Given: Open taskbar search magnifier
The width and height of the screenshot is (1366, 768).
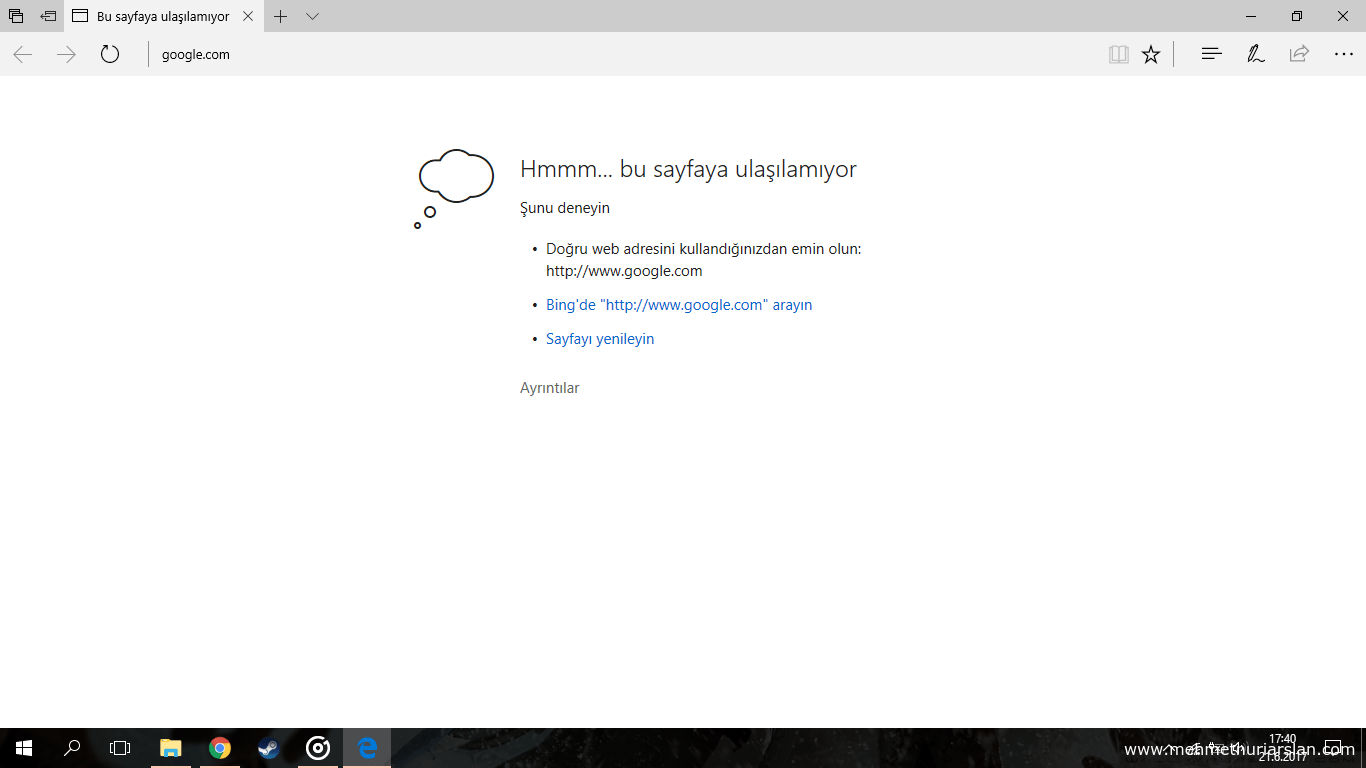Looking at the screenshot, I should click(72, 748).
